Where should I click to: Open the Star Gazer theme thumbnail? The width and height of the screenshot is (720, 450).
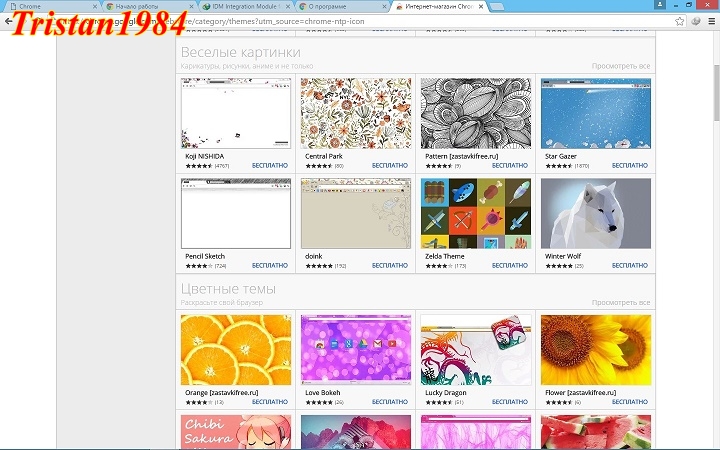[x=595, y=113]
